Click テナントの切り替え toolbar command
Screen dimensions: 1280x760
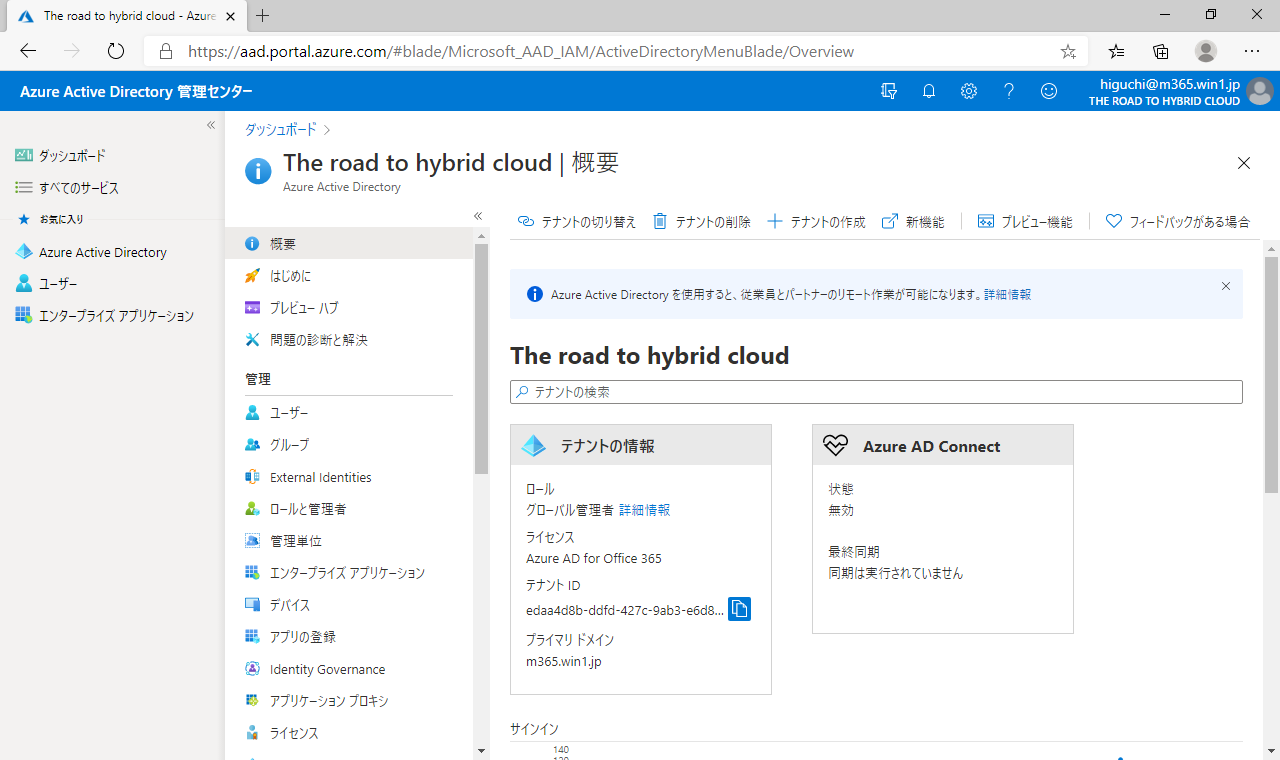tap(577, 222)
